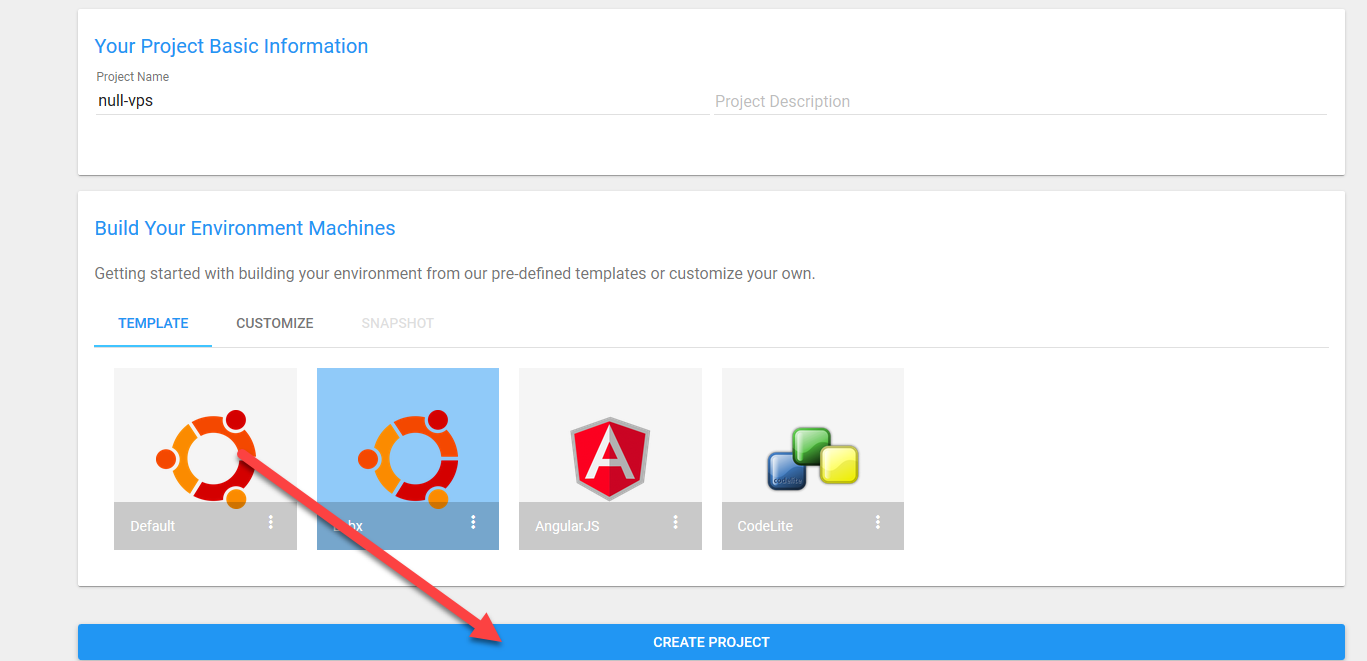The image size is (1367, 661).
Task: Open the three-dot menu on the blue template
Action: 474,523
